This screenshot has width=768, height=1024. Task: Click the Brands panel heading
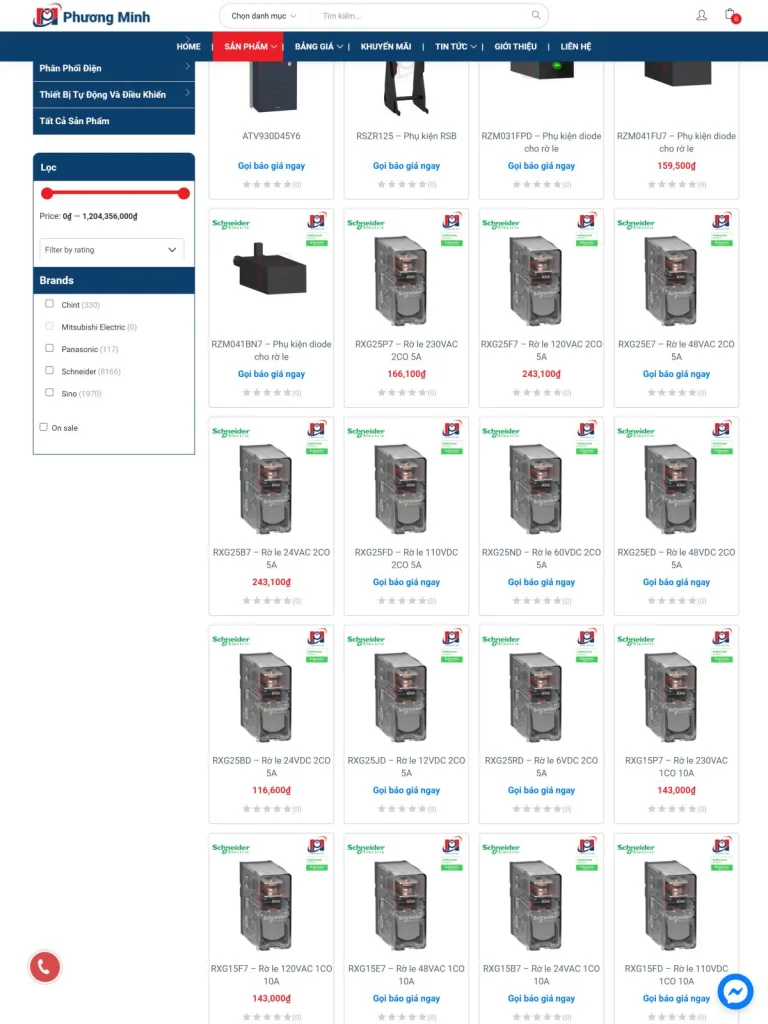pyautogui.click(x=114, y=280)
